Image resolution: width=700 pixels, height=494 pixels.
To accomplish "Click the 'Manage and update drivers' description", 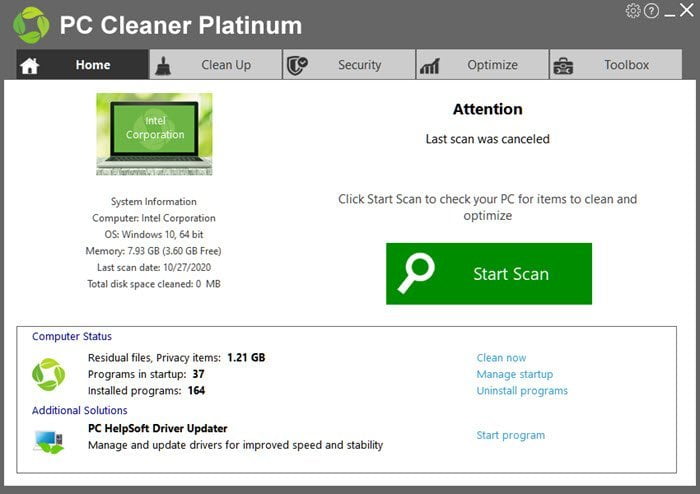I will (236, 445).
